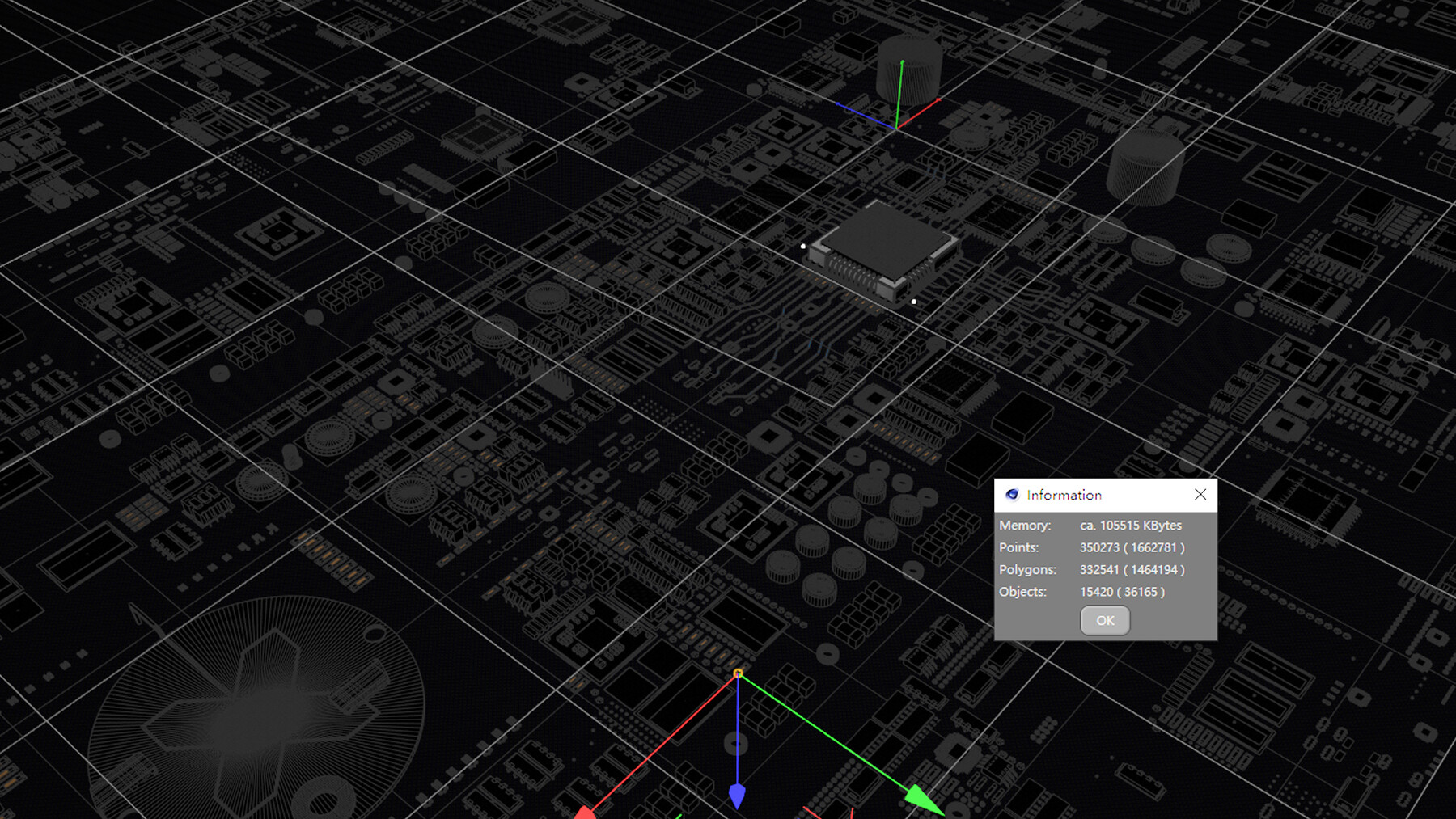Click the Cinema 4D icon in the Information dialog
Screen dimensions: 1456x819
[x=1014, y=494]
